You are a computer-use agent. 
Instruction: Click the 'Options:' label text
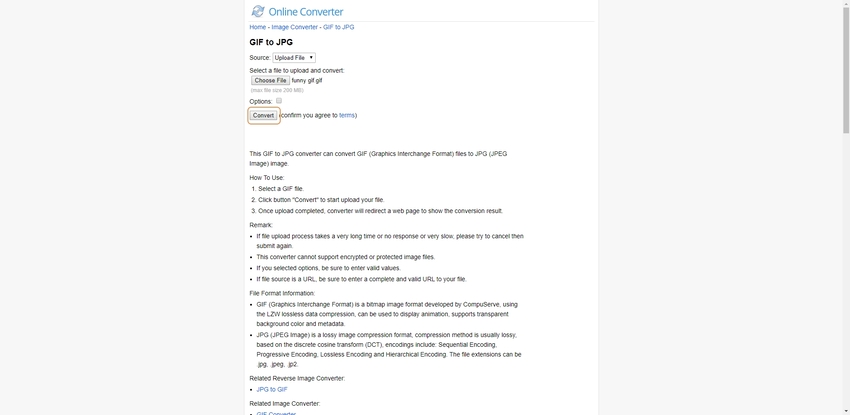click(x=261, y=102)
